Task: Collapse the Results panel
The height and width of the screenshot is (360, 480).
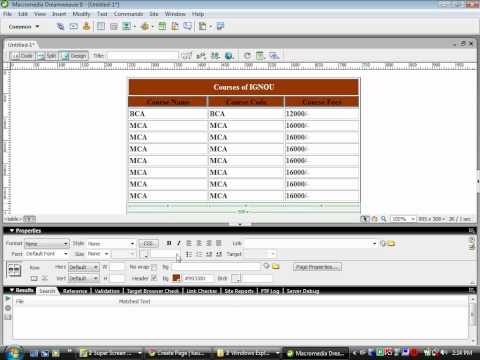Action: coord(12,290)
